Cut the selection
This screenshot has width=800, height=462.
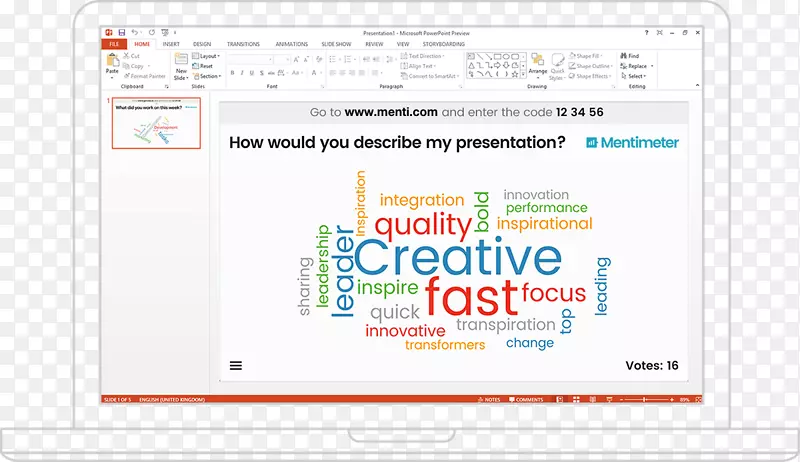(x=131, y=56)
